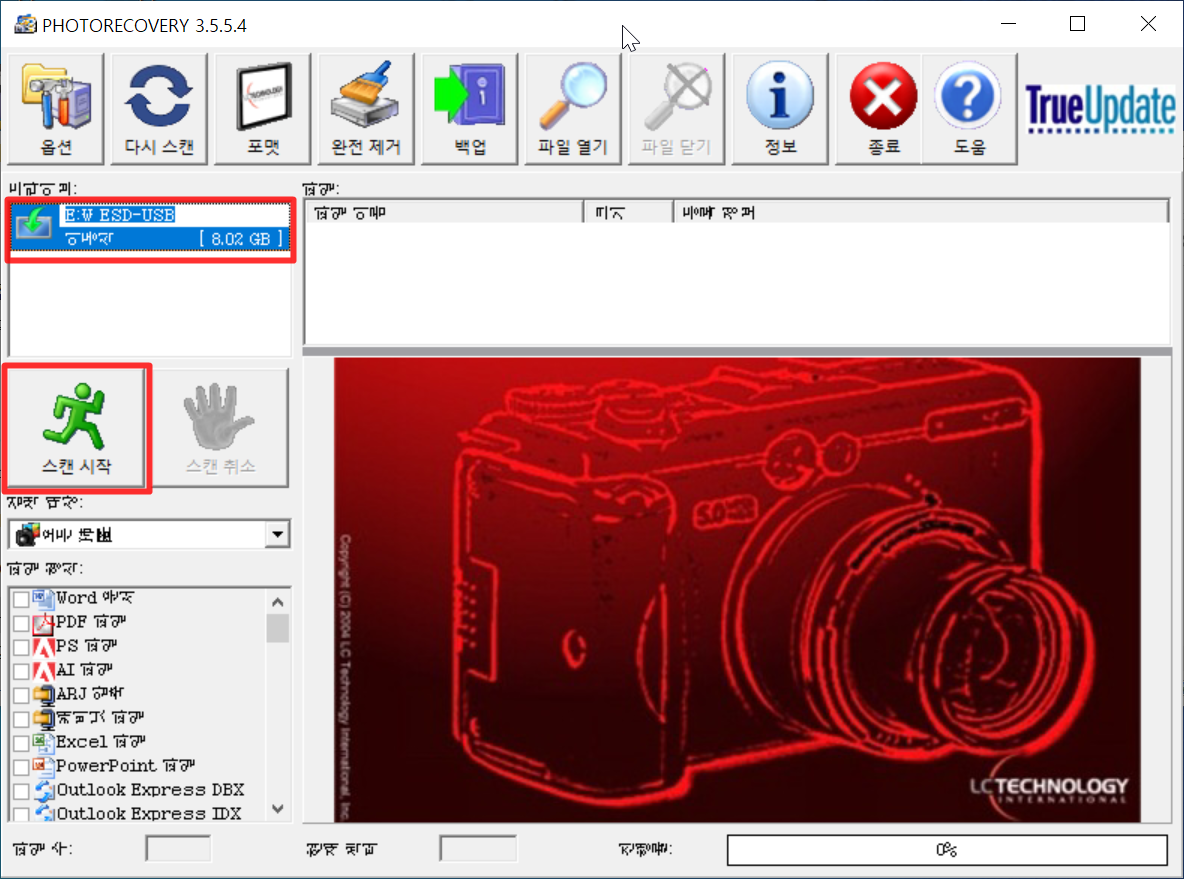Enable the PowerPoint file type checkbox
Viewport: 1184px width, 879px height.
tap(21, 767)
